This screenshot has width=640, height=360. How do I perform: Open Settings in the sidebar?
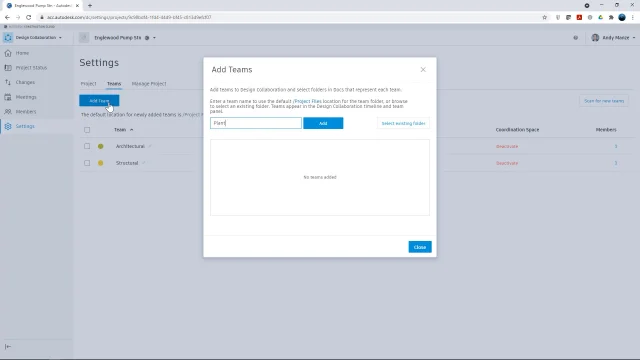[x=25, y=127]
